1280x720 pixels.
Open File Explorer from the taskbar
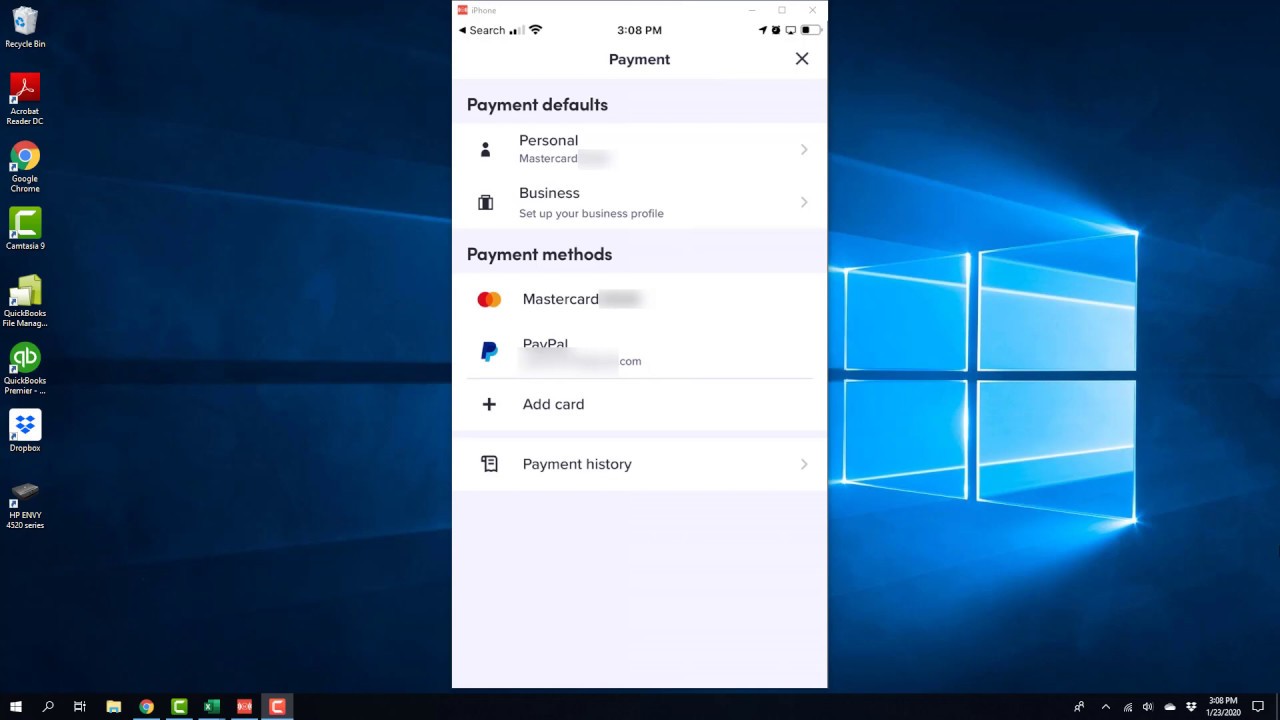click(114, 706)
